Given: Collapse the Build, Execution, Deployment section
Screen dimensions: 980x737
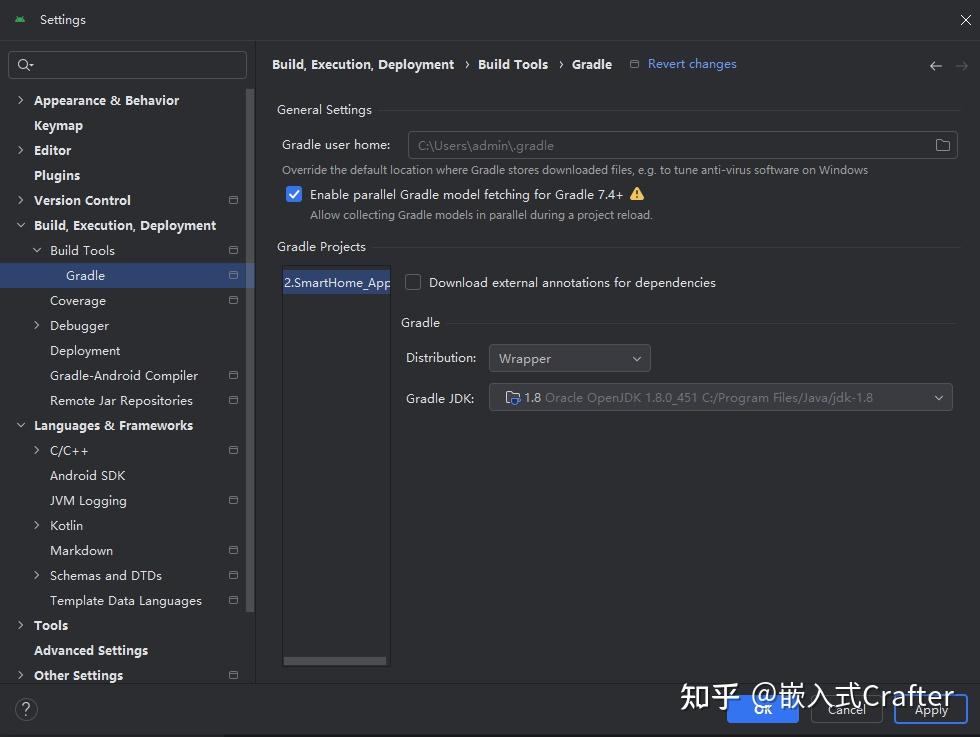Looking at the screenshot, I should coord(21,225).
